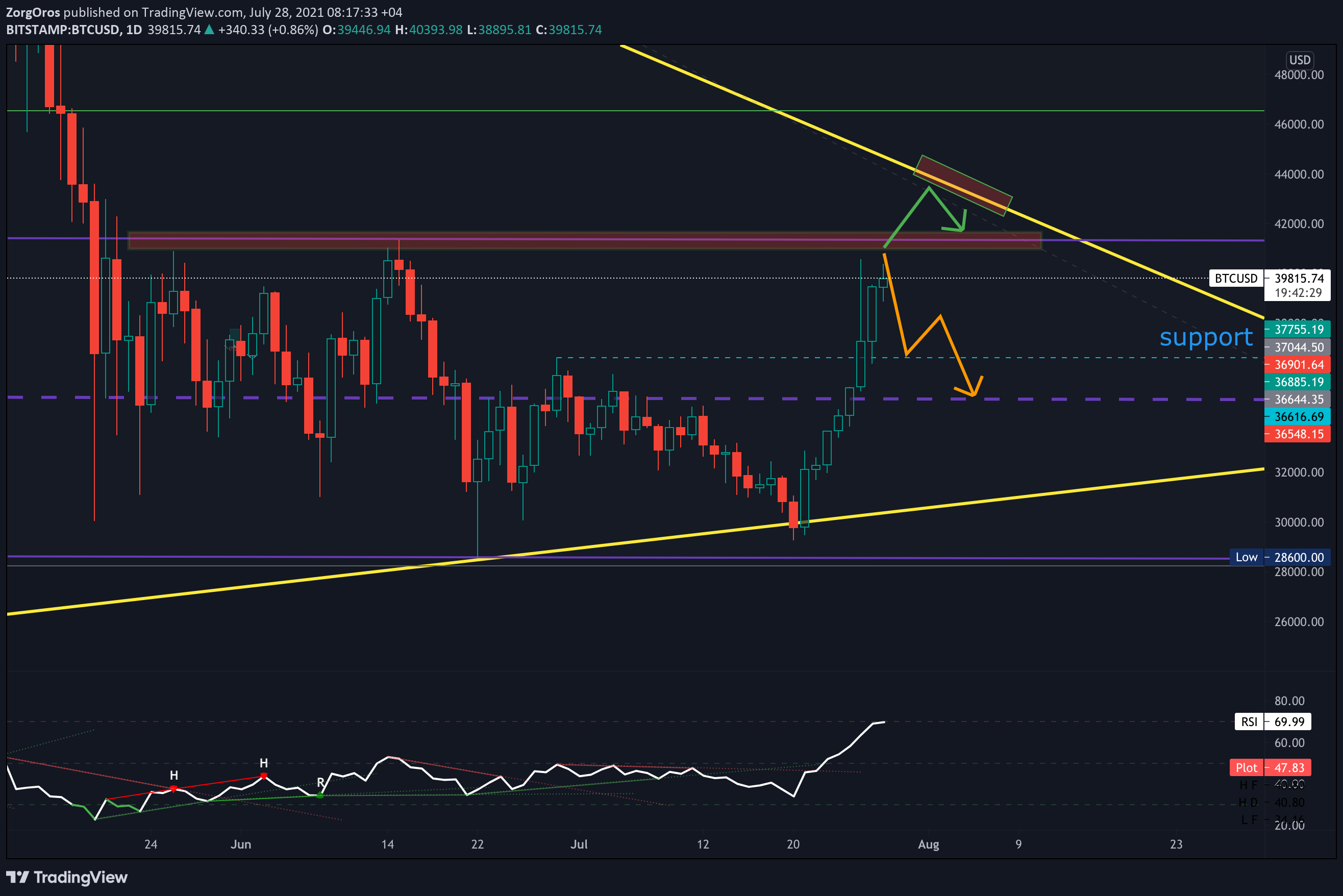Image resolution: width=1343 pixels, height=896 pixels.
Task: Click the '23' date label on time axis
Action: click(1176, 844)
